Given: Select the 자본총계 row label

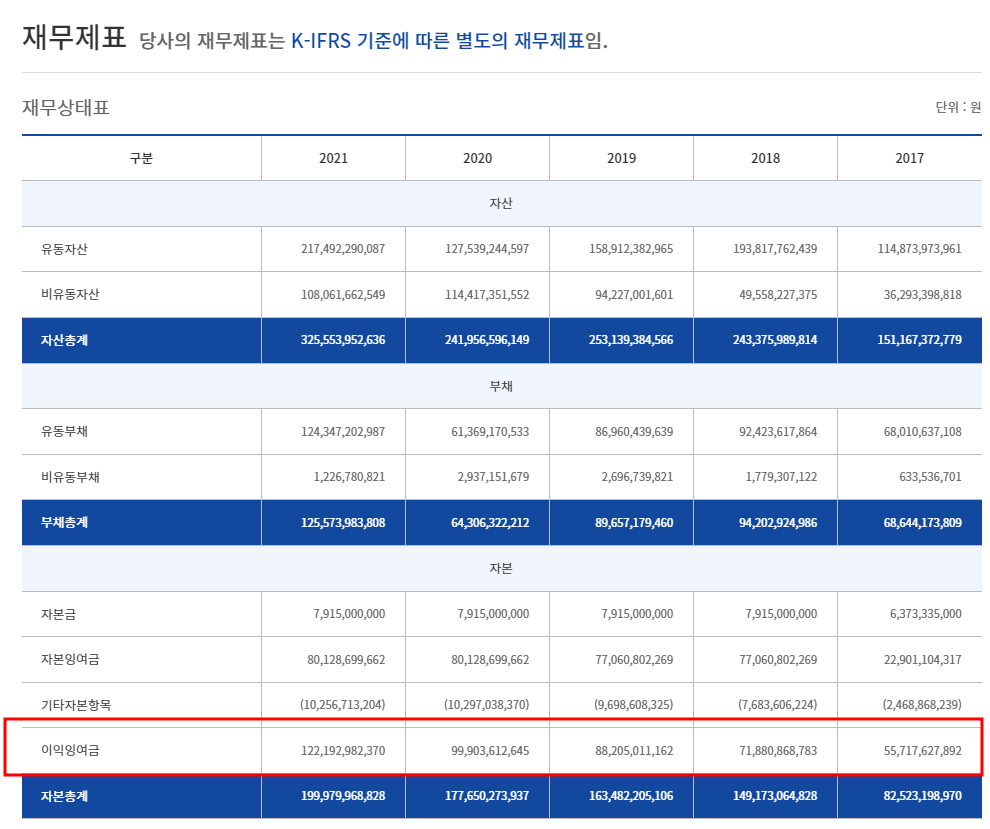Looking at the screenshot, I should (64, 796).
